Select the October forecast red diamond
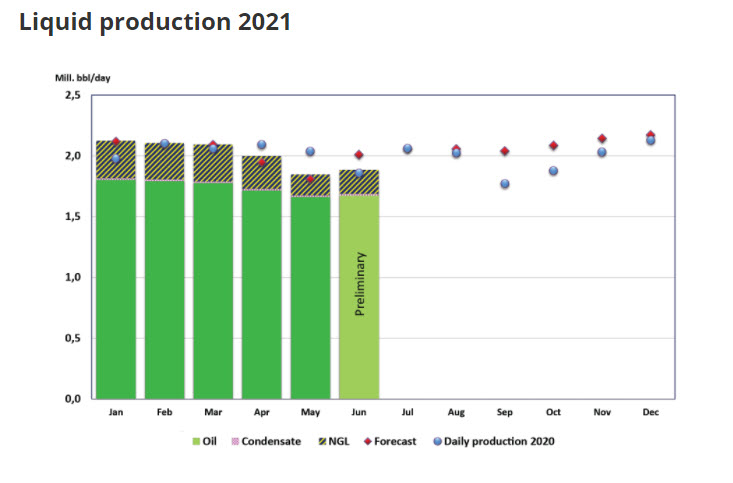This screenshot has height=483, width=733. click(553, 146)
